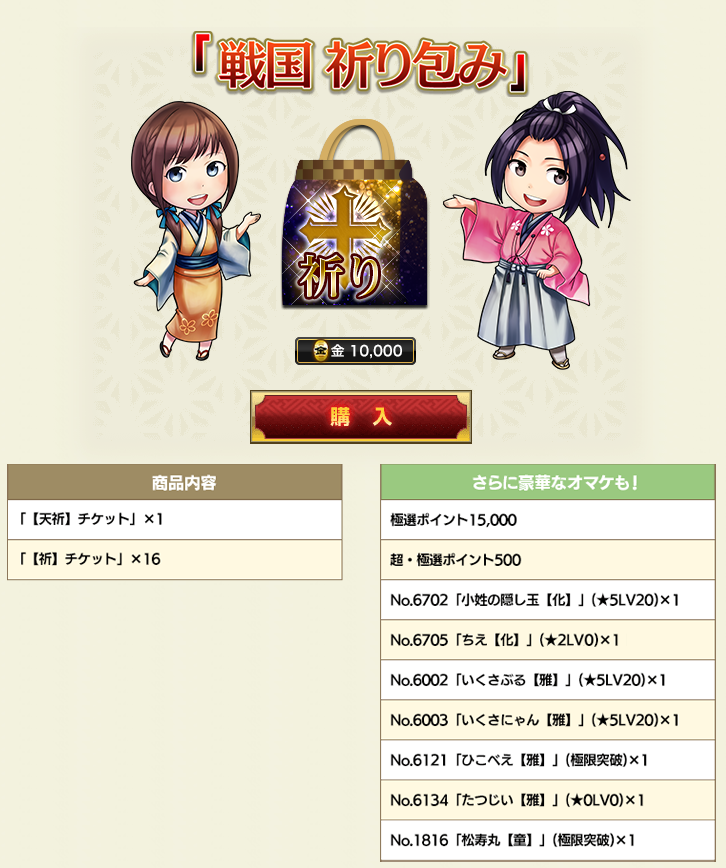Click No.6702 小姓の隠し玉【化】 entry

pyautogui.click(x=548, y=600)
